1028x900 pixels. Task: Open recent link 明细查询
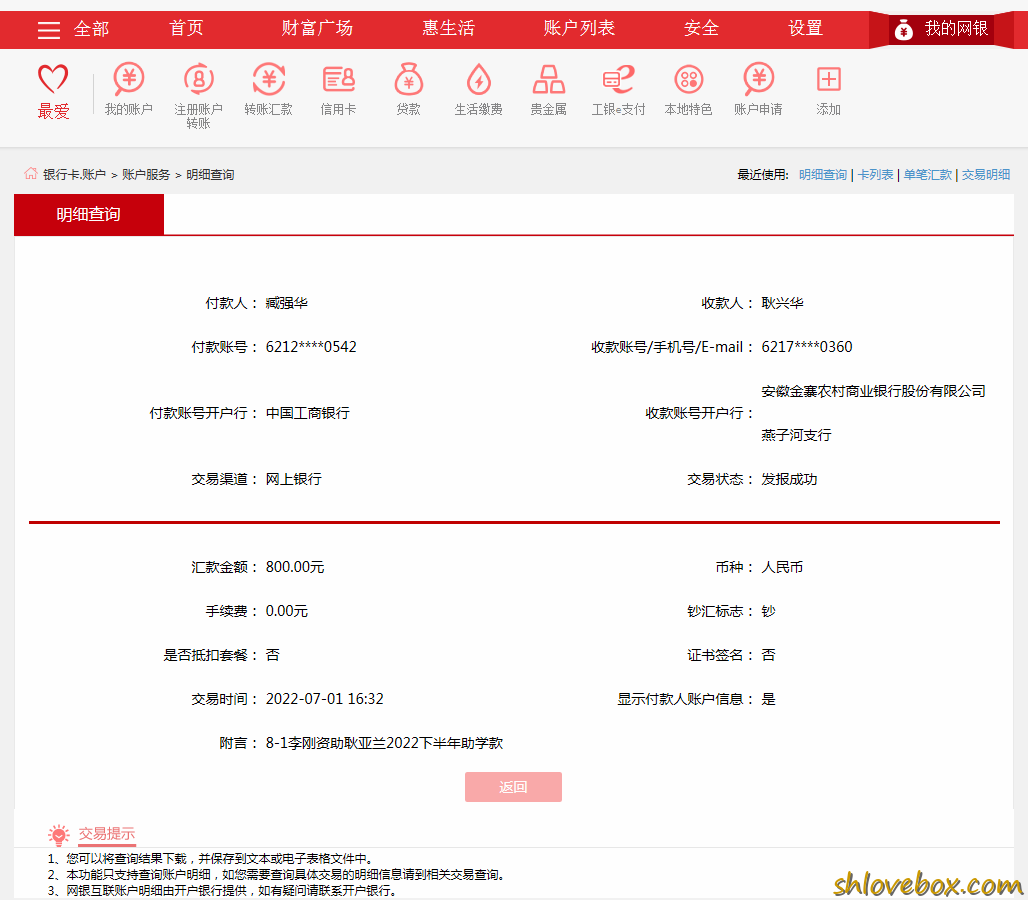tap(823, 174)
